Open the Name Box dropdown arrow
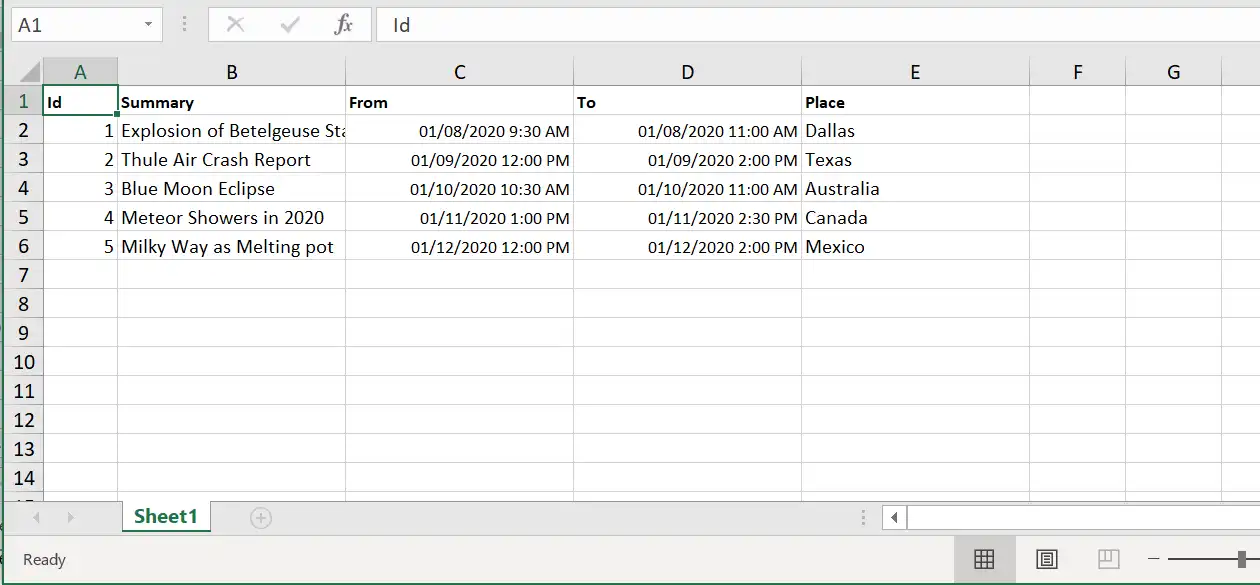Screen dimensions: 1260x585 (x=148, y=25)
